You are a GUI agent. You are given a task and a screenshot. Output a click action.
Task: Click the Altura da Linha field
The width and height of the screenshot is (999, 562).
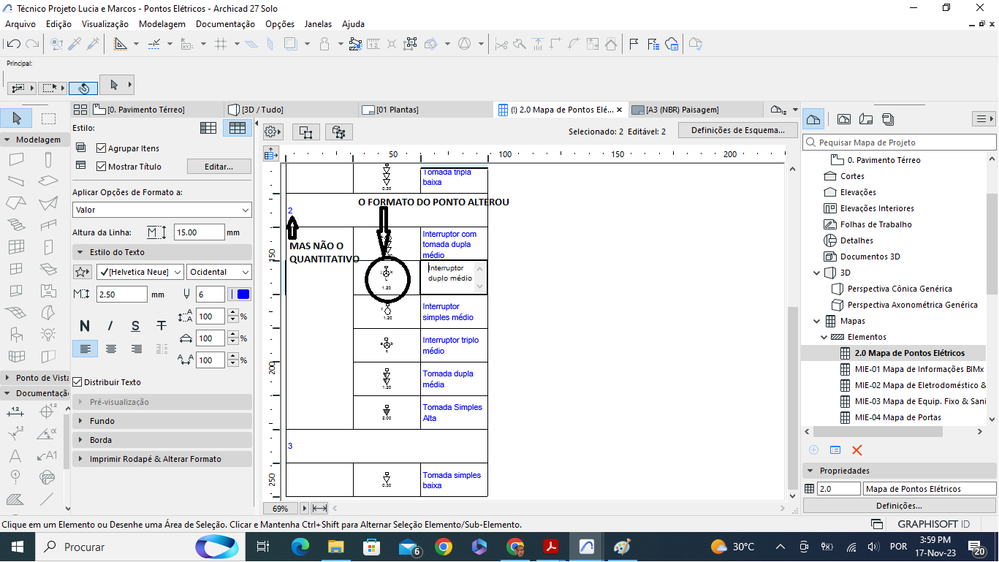click(199, 233)
